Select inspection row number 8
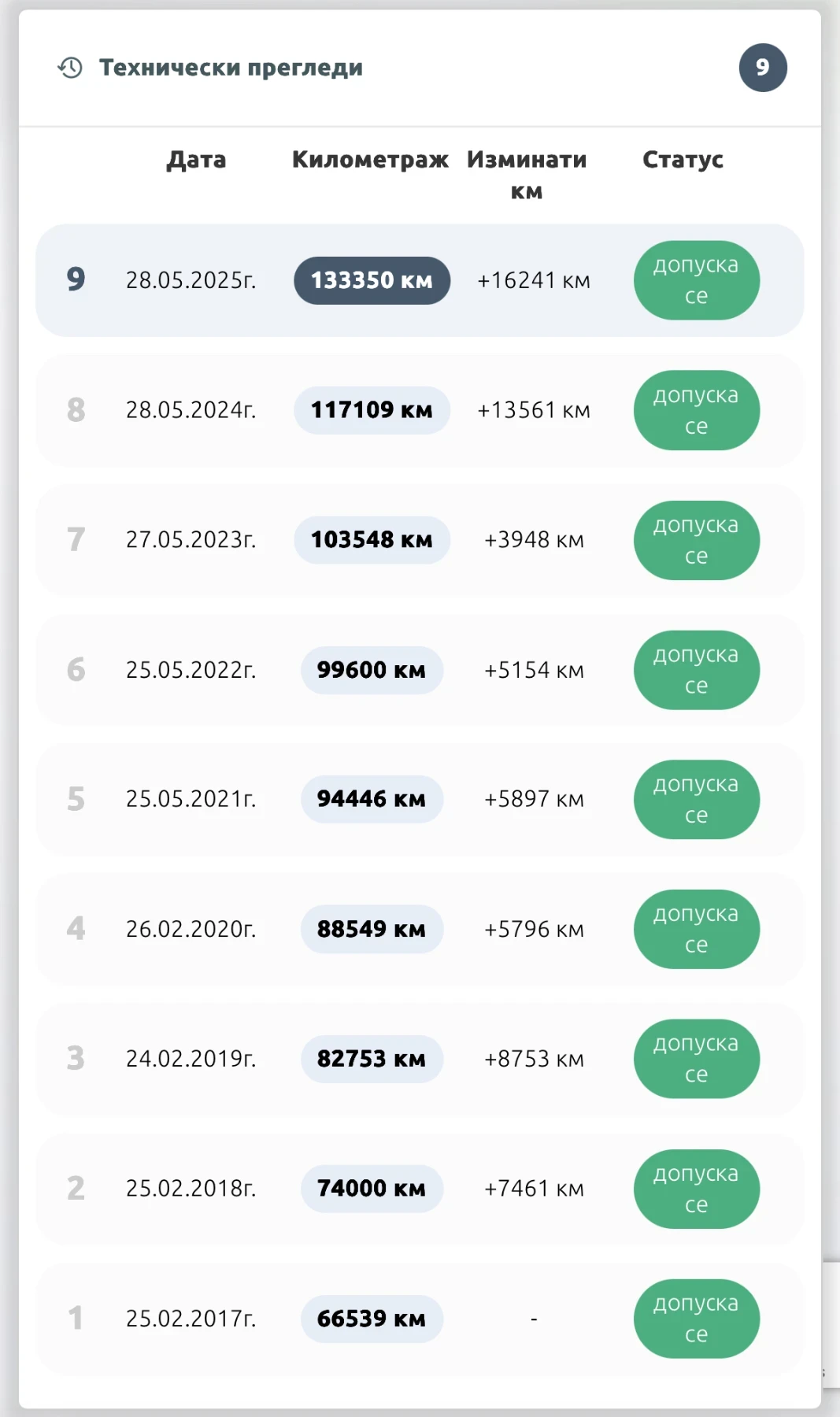This screenshot has width=840, height=1417. (x=76, y=410)
